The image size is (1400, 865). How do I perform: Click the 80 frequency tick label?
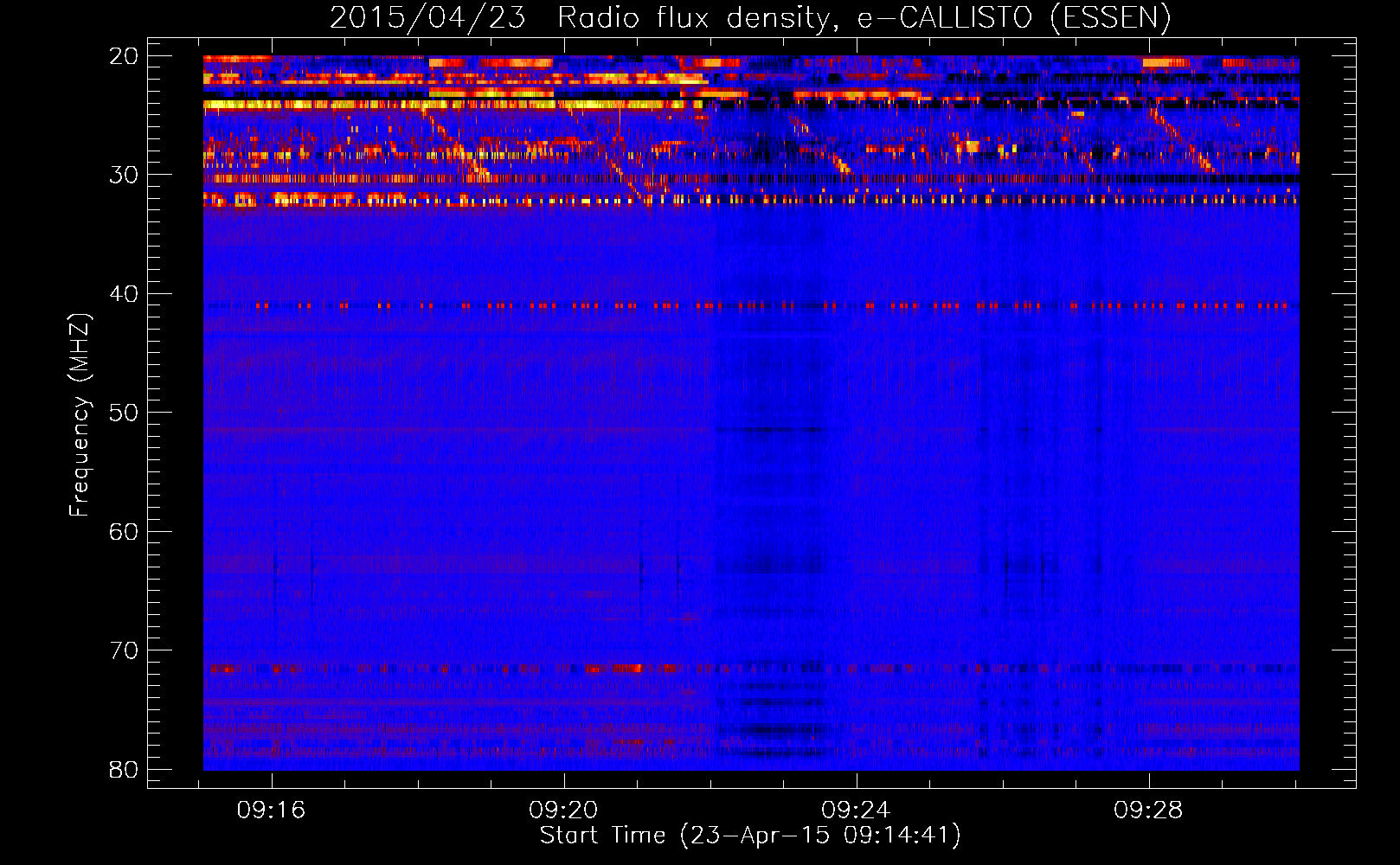(x=124, y=769)
